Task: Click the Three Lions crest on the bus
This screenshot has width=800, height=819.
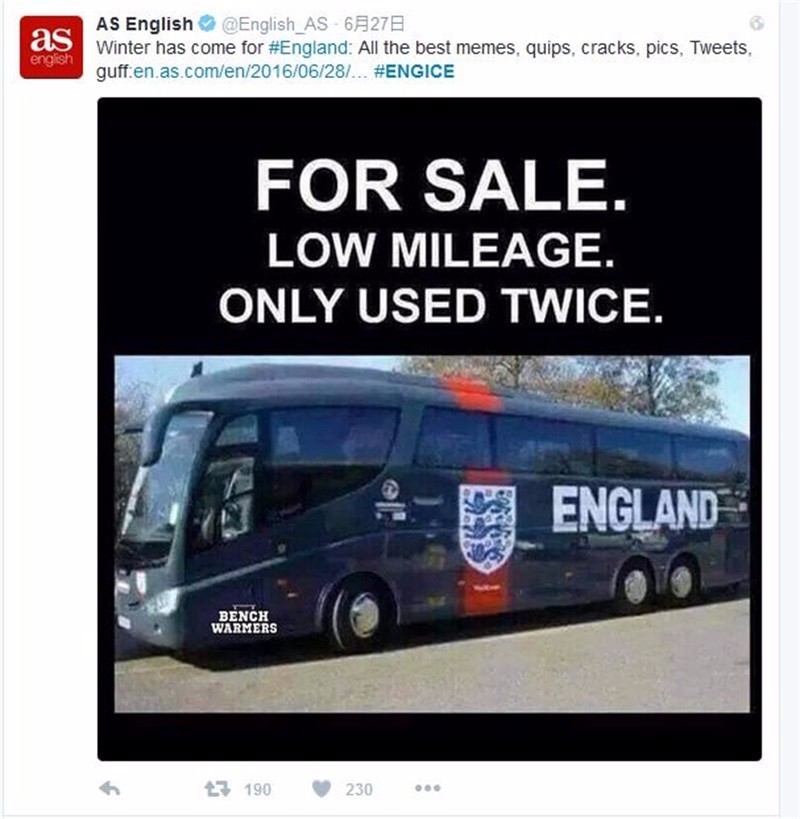Action: (487, 529)
